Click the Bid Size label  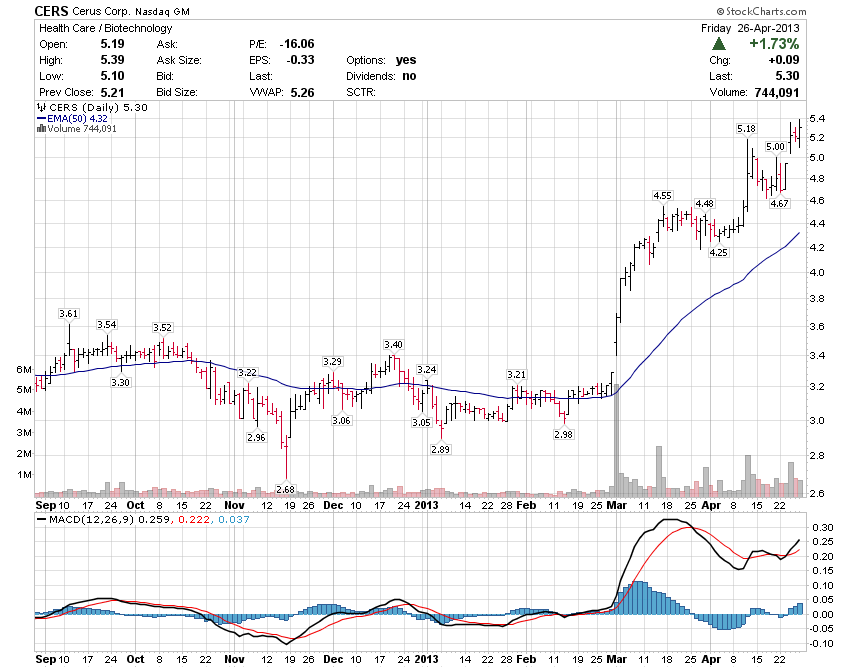point(177,92)
